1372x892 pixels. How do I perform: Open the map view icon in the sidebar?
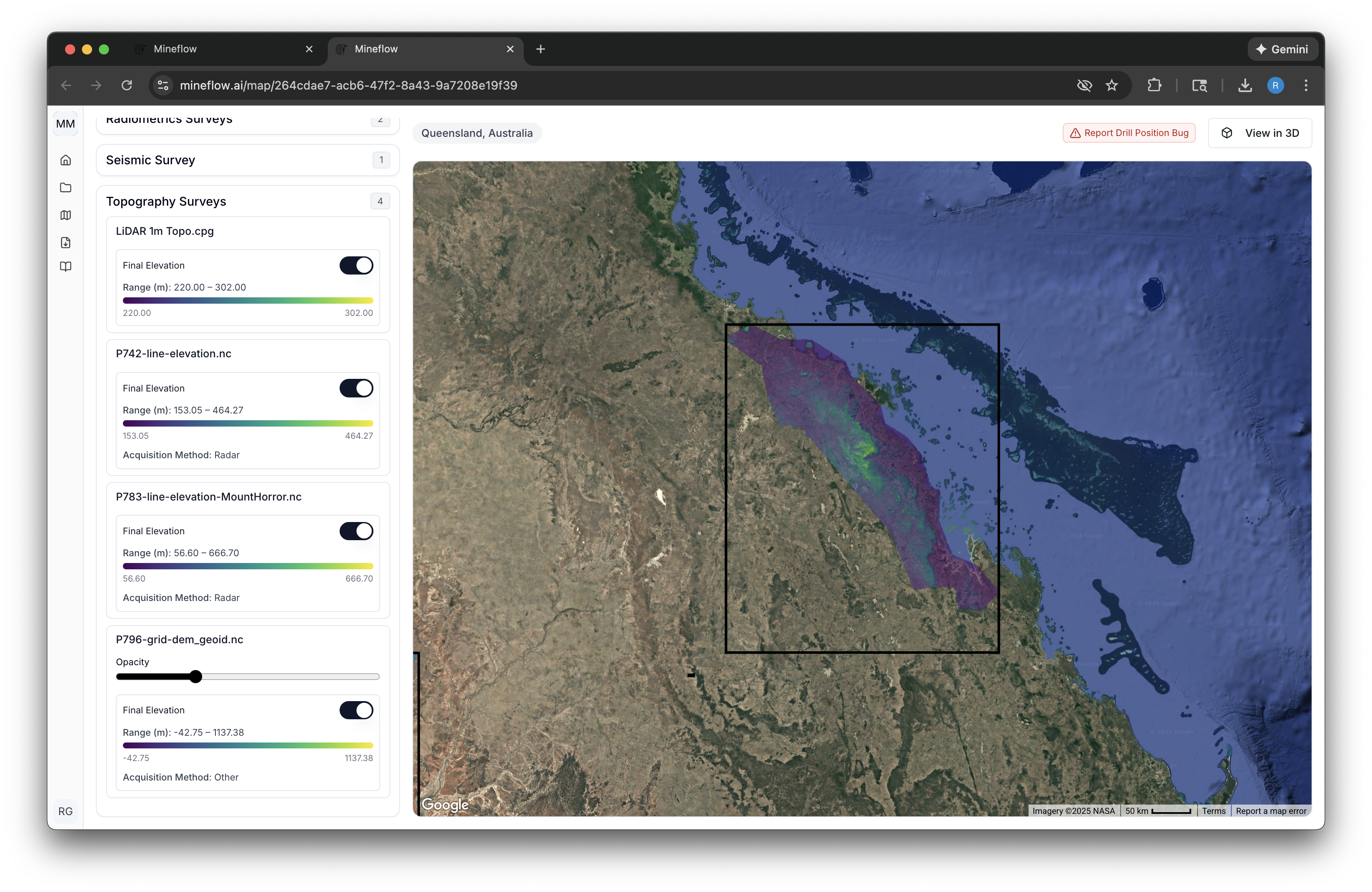[x=66, y=215]
